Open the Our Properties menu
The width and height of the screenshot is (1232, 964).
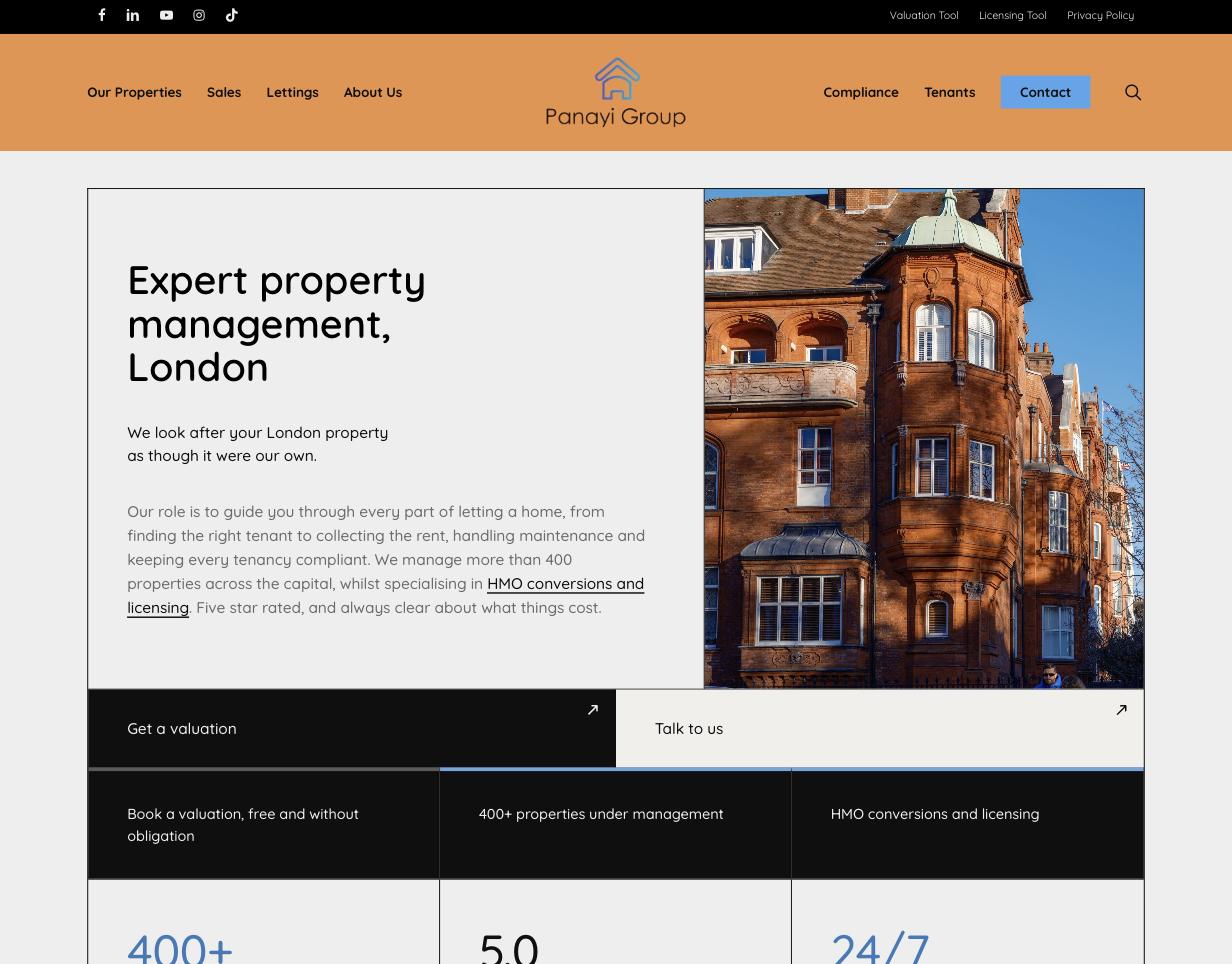134,92
